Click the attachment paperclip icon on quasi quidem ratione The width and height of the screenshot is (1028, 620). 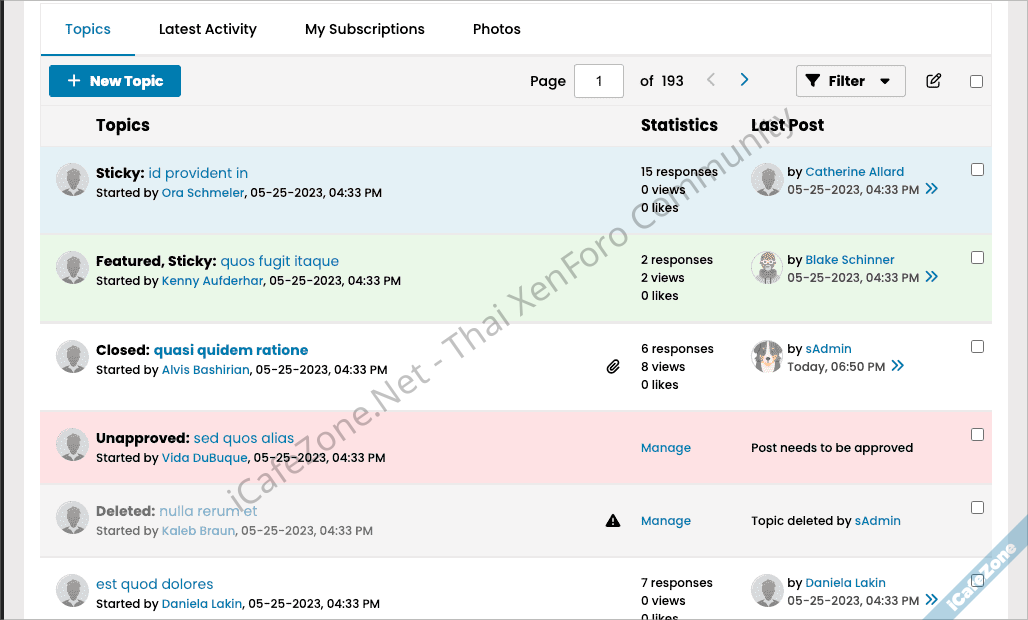pyautogui.click(x=613, y=367)
